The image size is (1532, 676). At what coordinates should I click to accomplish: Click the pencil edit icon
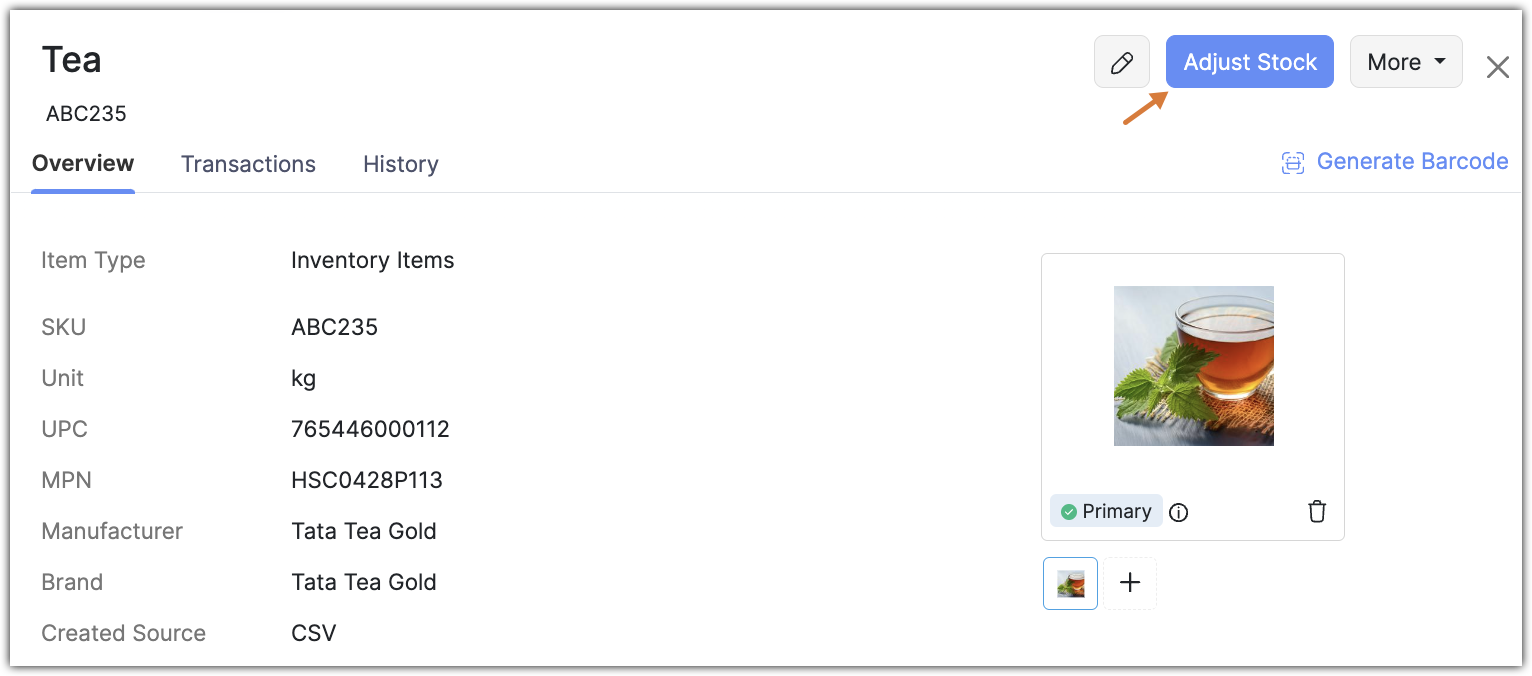click(1121, 63)
